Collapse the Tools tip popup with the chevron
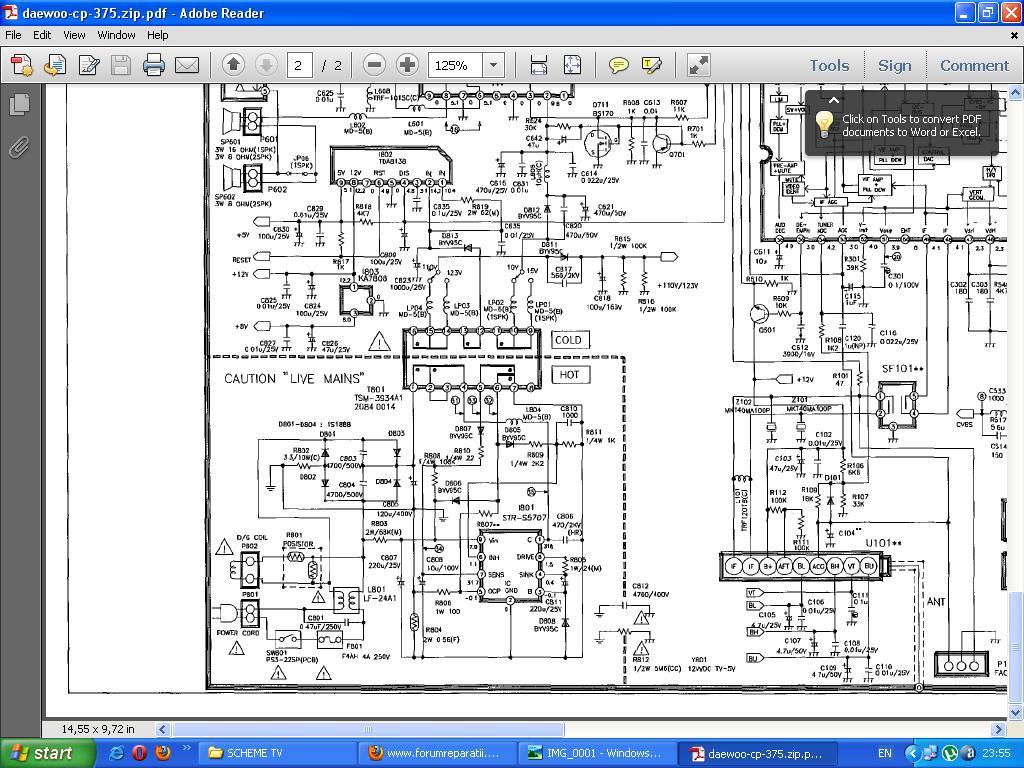This screenshot has width=1024, height=768. pyautogui.click(x=834, y=99)
